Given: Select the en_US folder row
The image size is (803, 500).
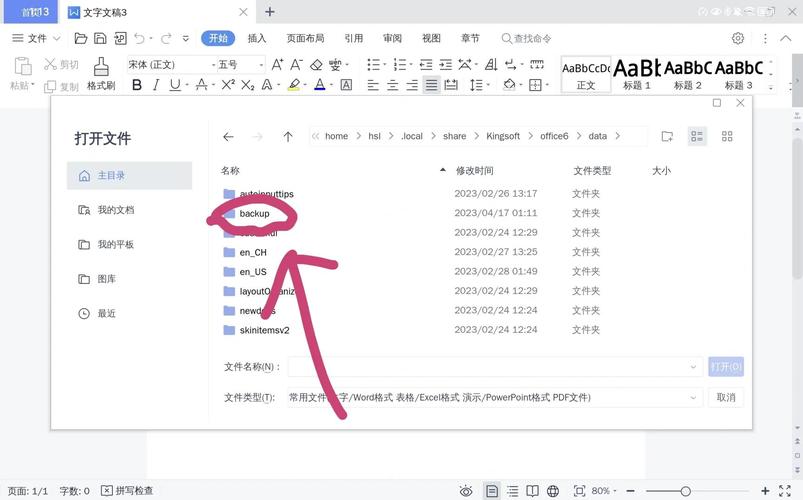Looking at the screenshot, I should (x=411, y=272).
